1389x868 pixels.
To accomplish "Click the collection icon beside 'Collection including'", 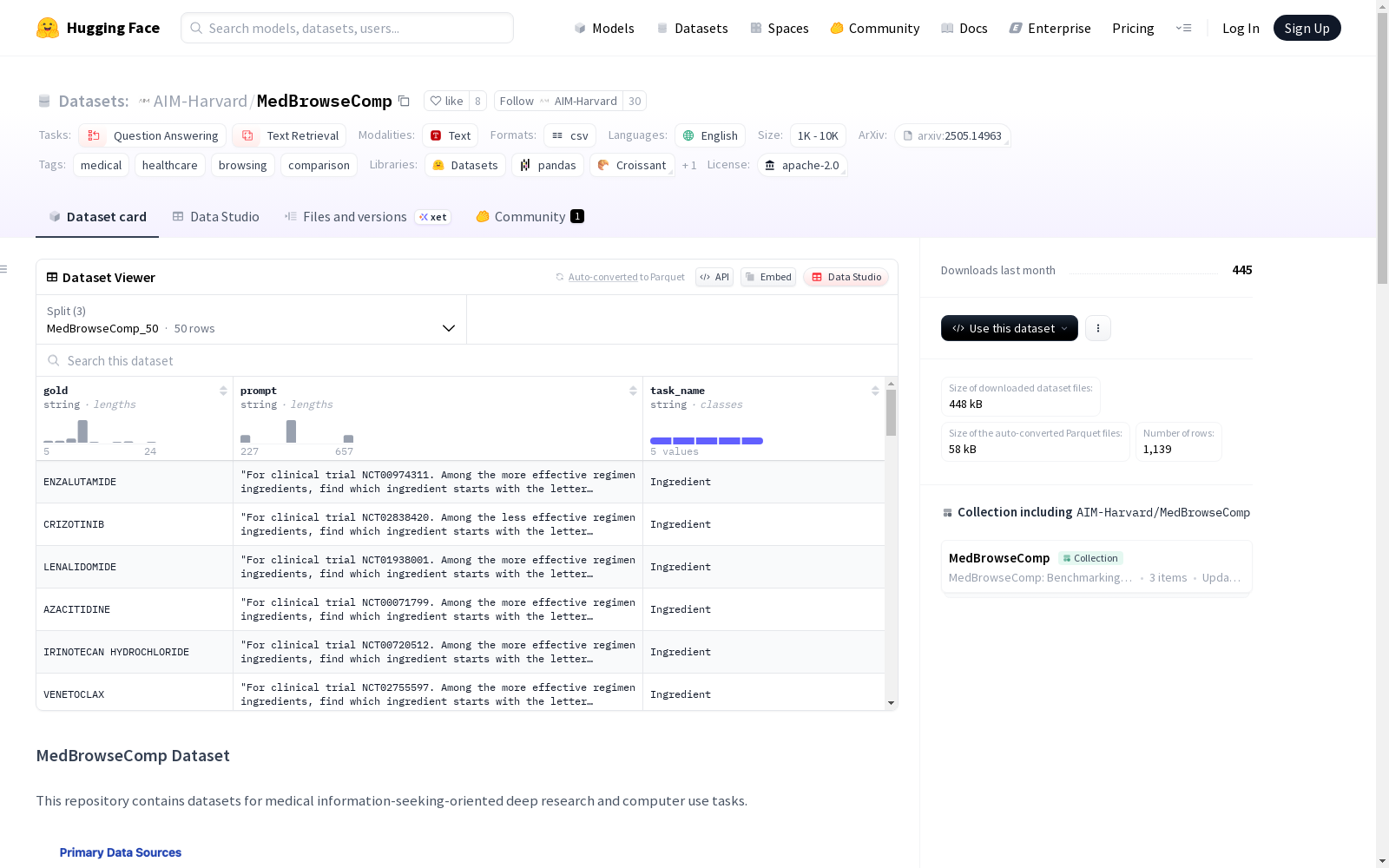I will 947,513.
